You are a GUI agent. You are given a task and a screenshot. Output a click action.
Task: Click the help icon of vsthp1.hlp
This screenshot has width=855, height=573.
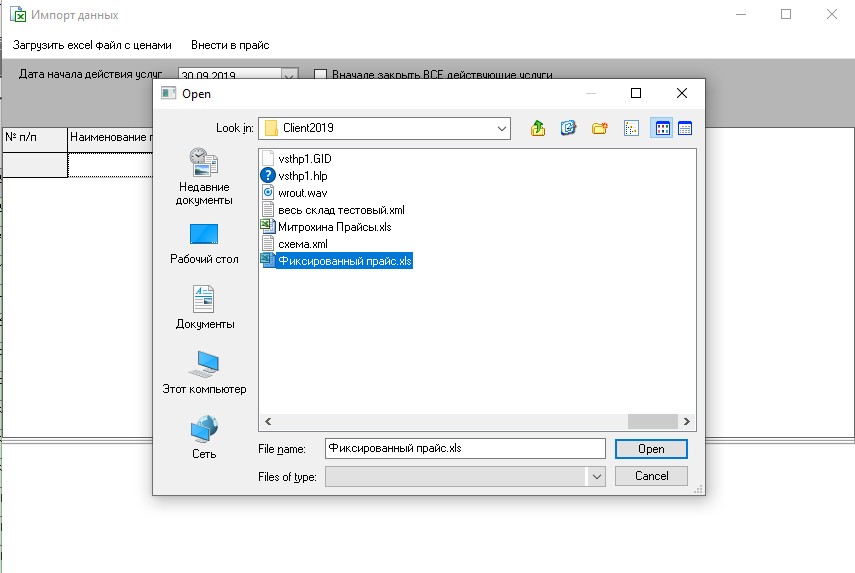[x=268, y=175]
